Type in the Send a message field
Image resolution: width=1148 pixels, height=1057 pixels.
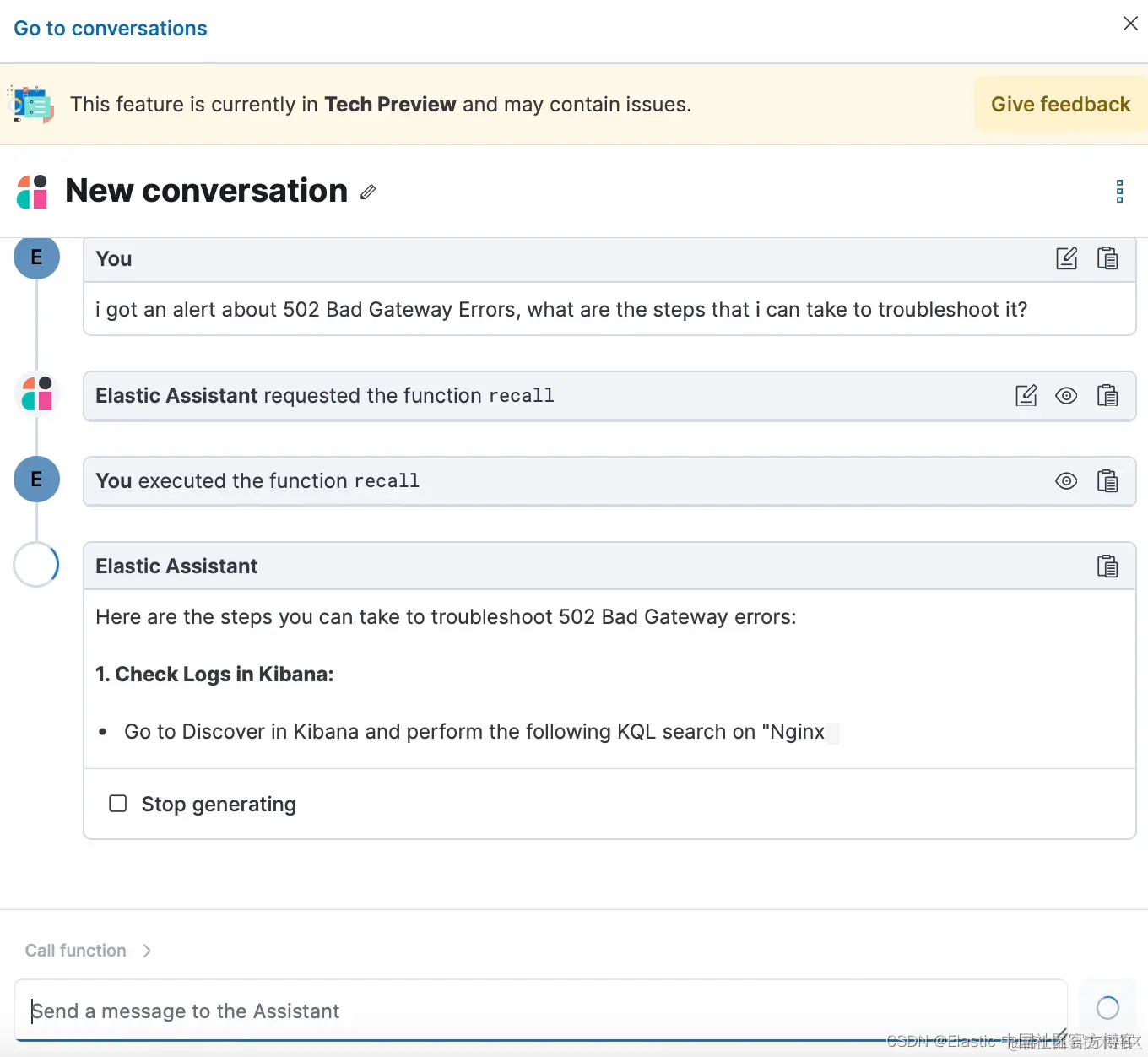tap(540, 1011)
